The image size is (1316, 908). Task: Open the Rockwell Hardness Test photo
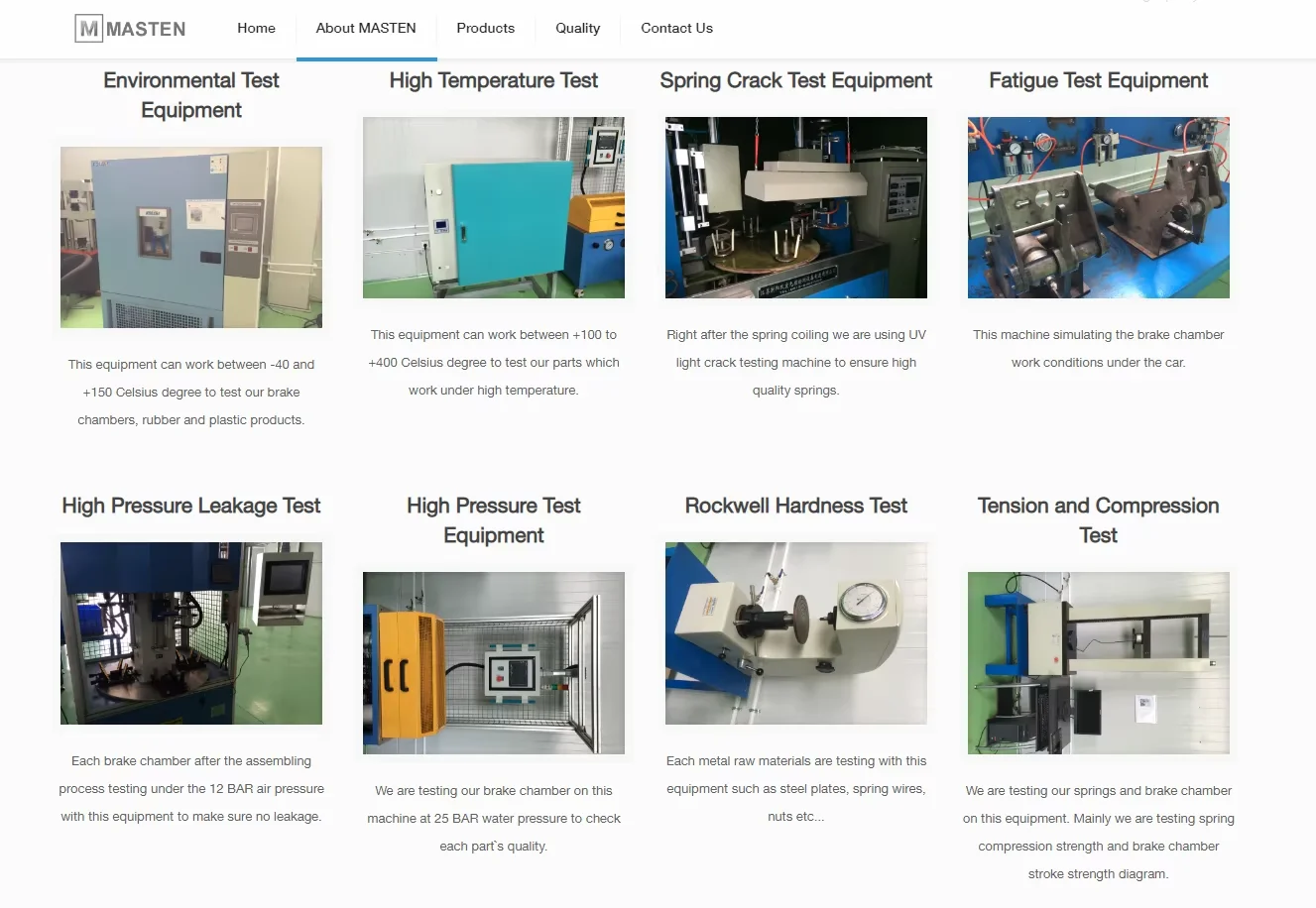tap(796, 633)
